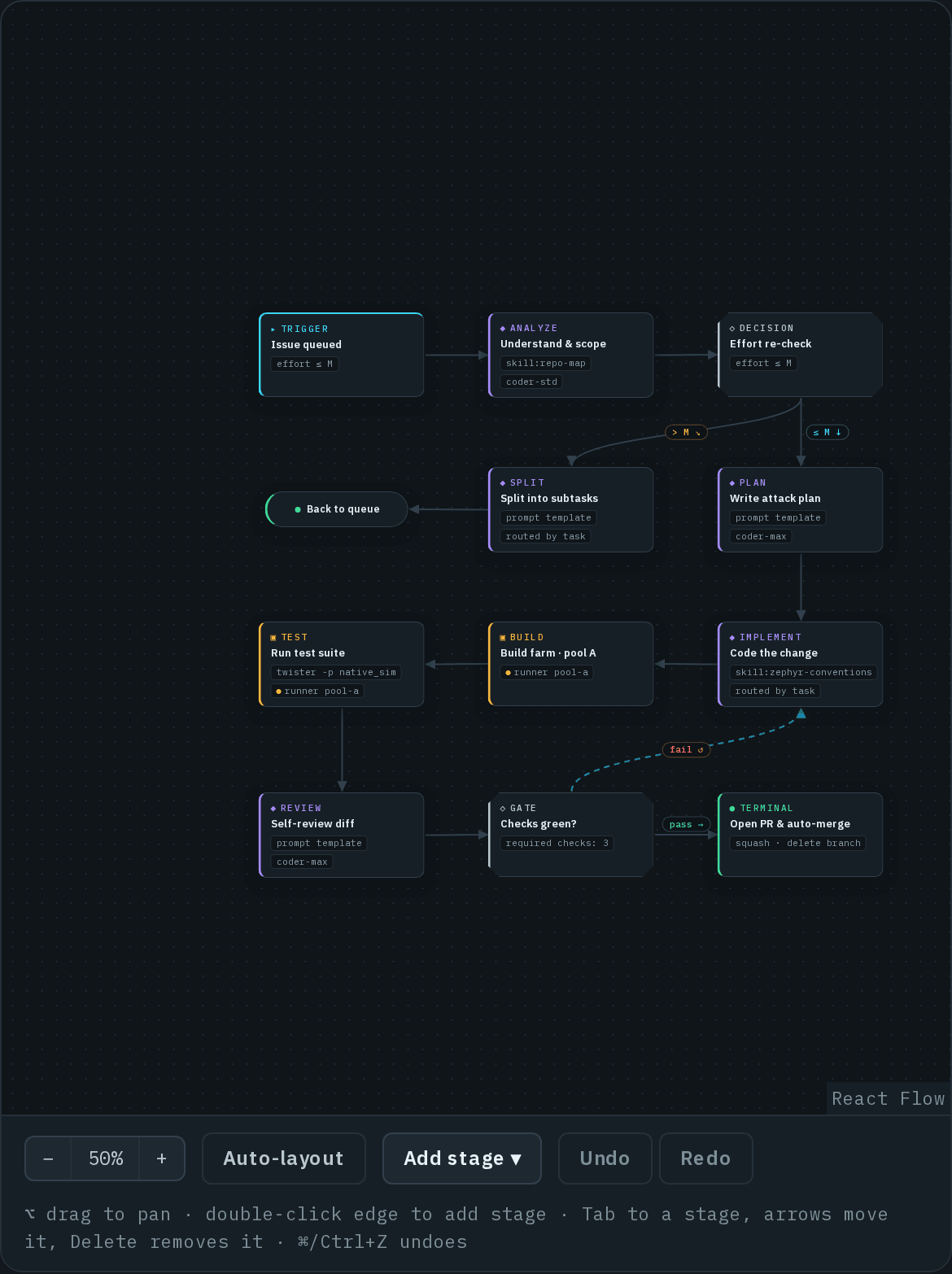952x1274 pixels.
Task: Click the '≤ M ↓' edge label
Action: (x=827, y=432)
